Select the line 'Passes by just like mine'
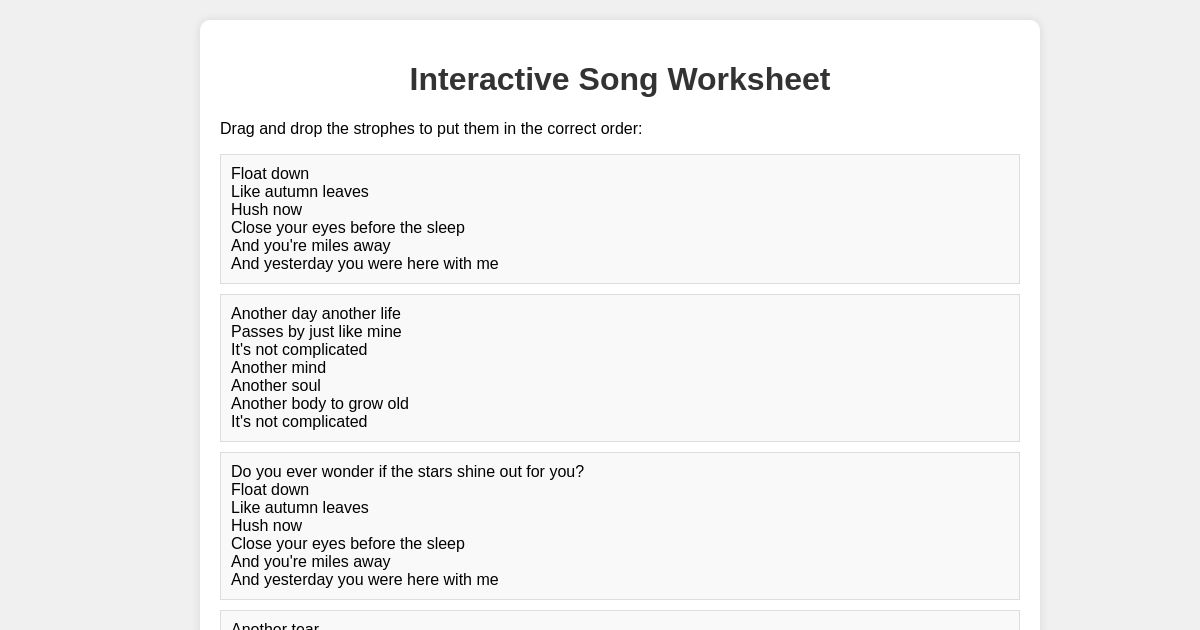1200x630 pixels. click(x=315, y=331)
